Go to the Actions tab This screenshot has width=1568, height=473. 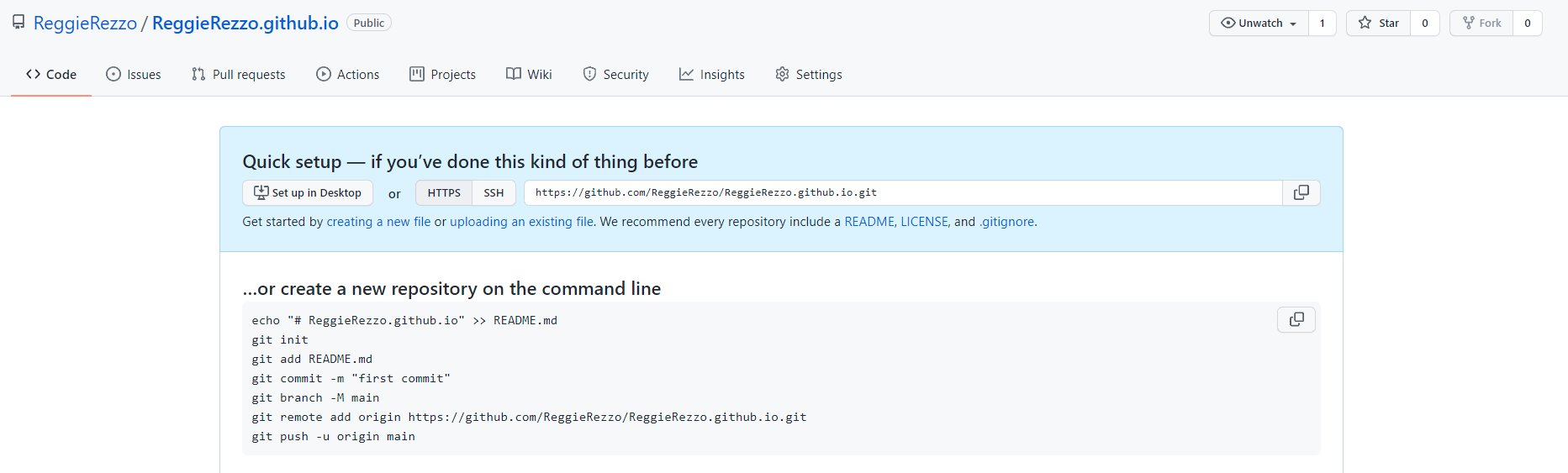pos(348,74)
